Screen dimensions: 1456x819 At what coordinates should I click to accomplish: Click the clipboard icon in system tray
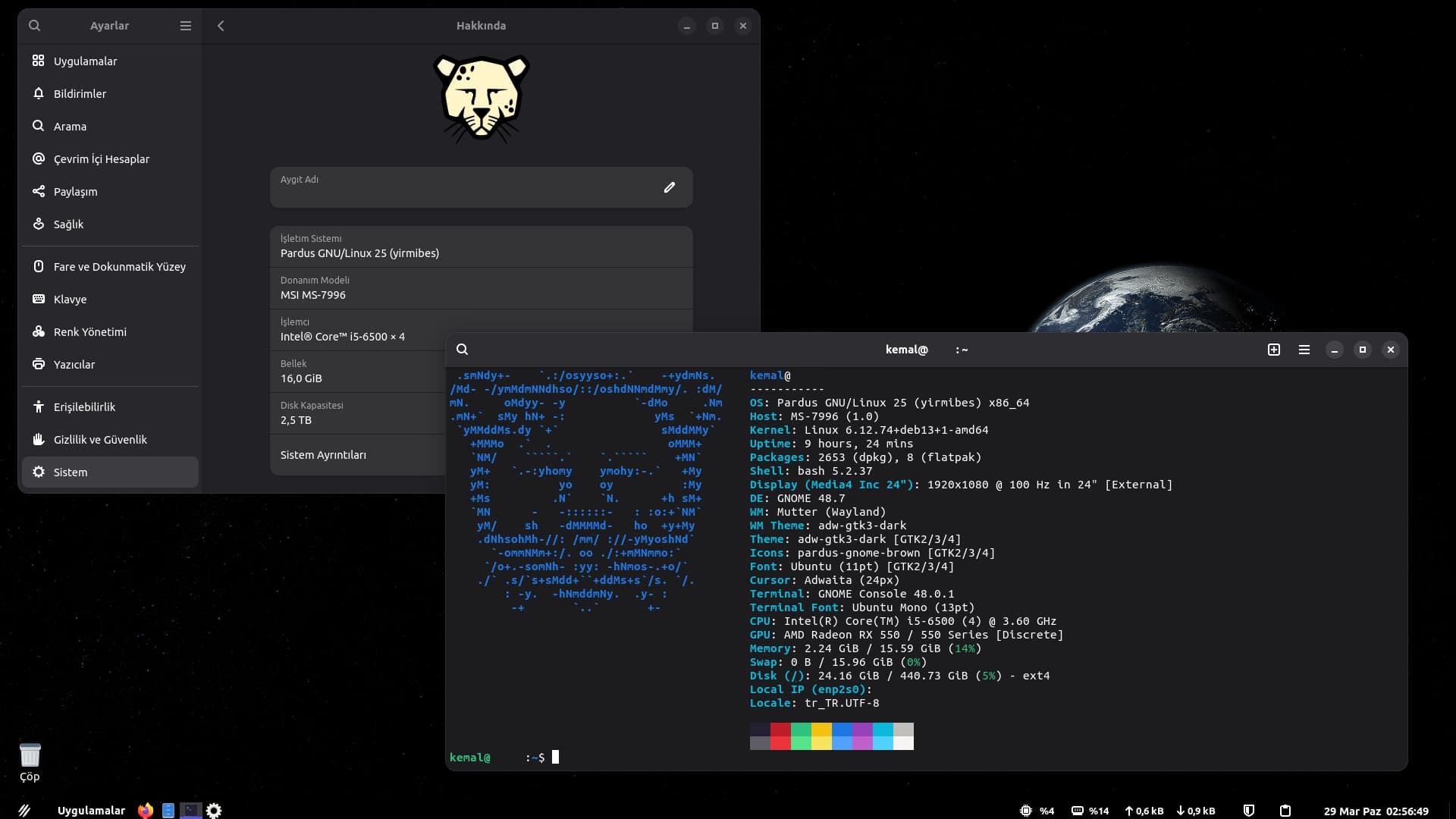coord(1285,811)
